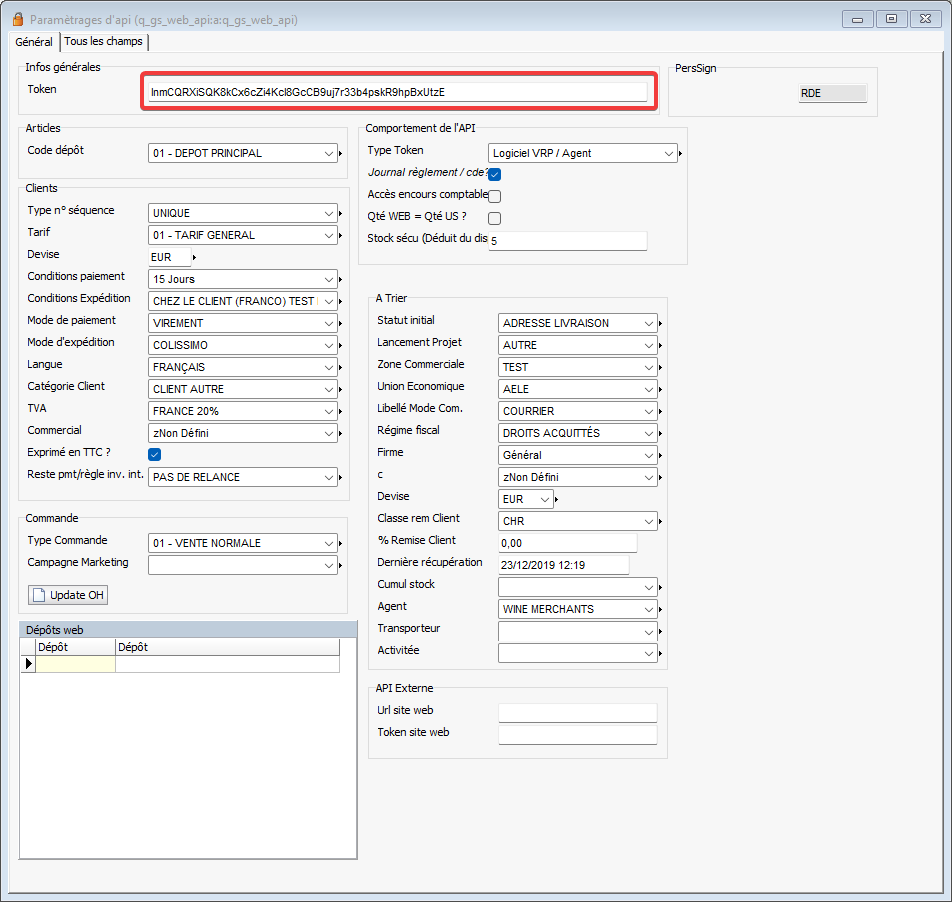Click the lock icon in the title bar

pyautogui.click(x=17, y=19)
